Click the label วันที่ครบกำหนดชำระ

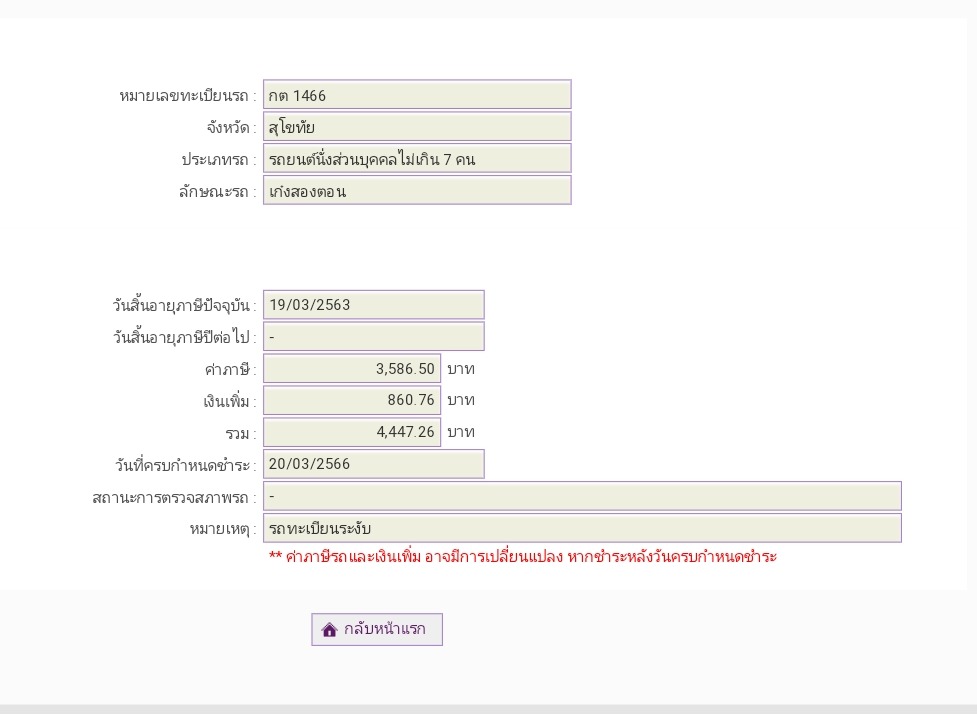pos(186,465)
